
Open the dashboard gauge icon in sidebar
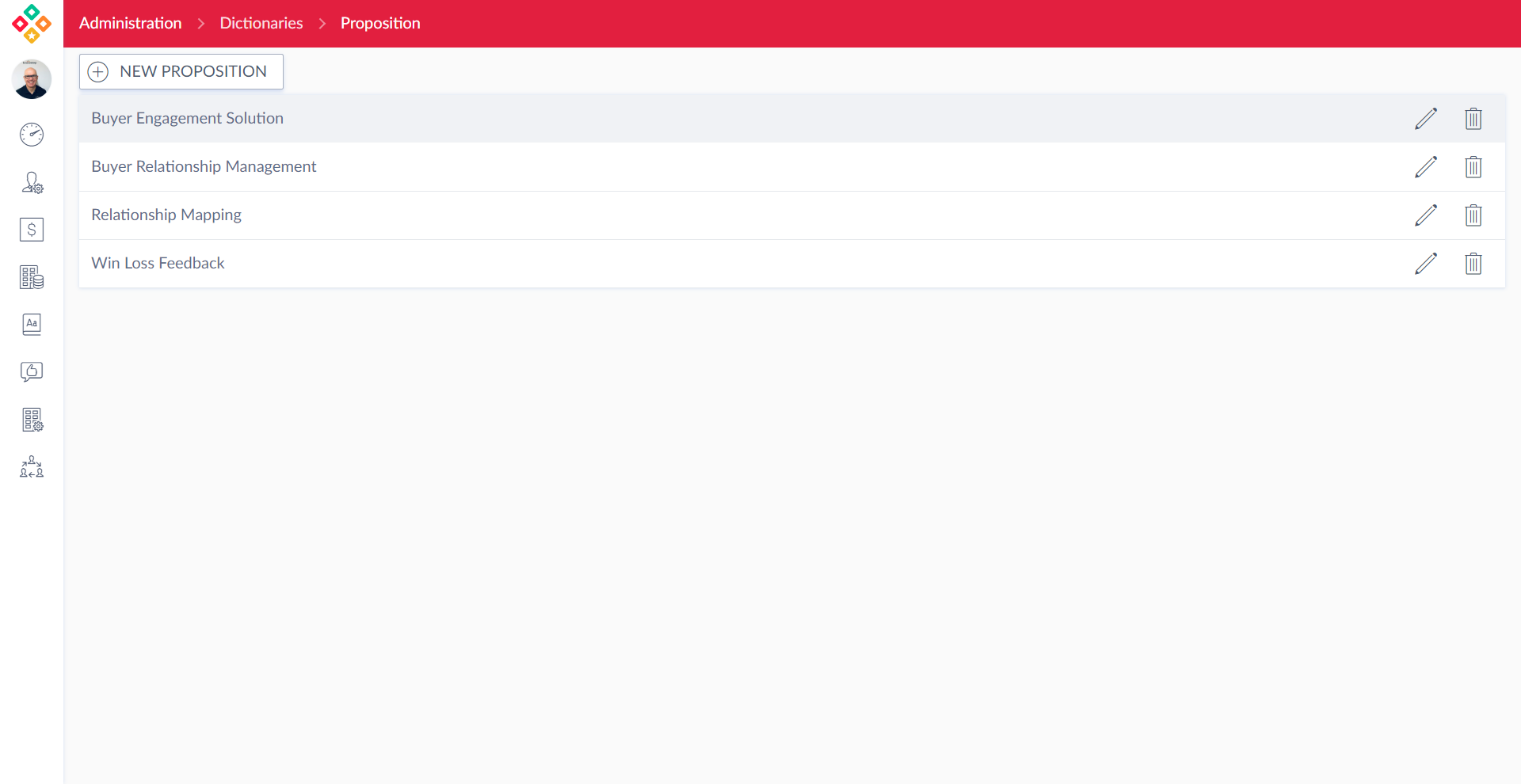coord(32,135)
